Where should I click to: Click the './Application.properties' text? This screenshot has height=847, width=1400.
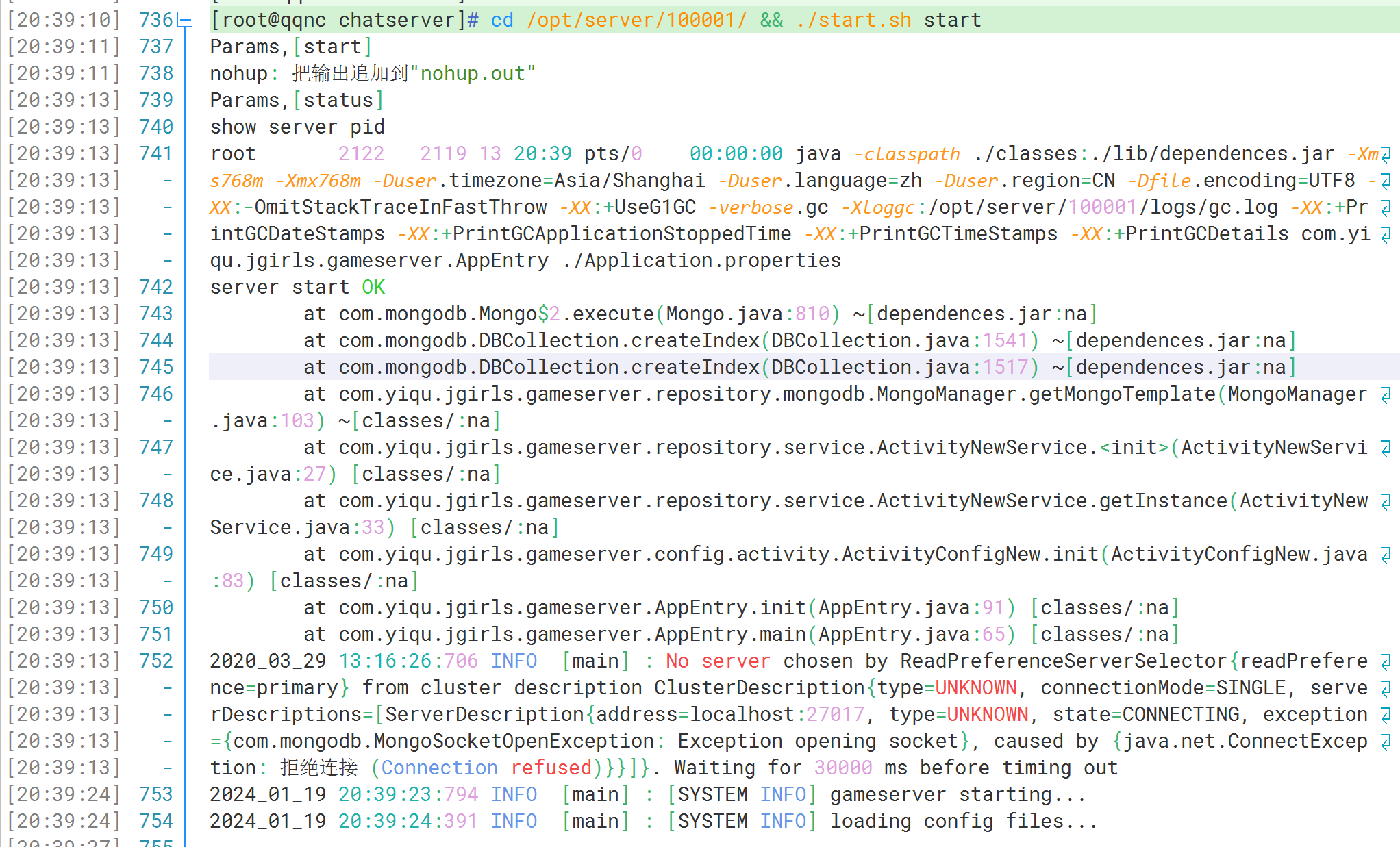[701, 260]
